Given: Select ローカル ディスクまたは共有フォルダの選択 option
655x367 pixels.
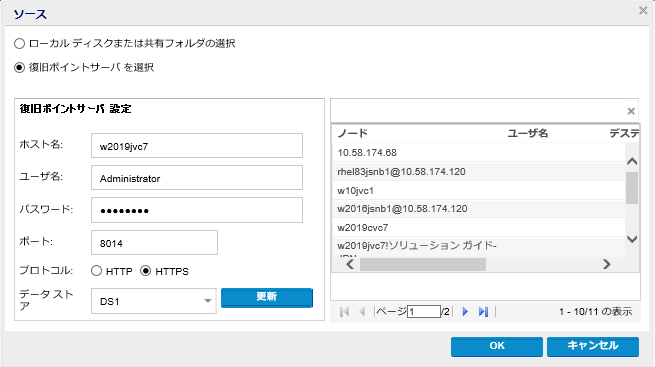Looking at the screenshot, I should point(20,43).
